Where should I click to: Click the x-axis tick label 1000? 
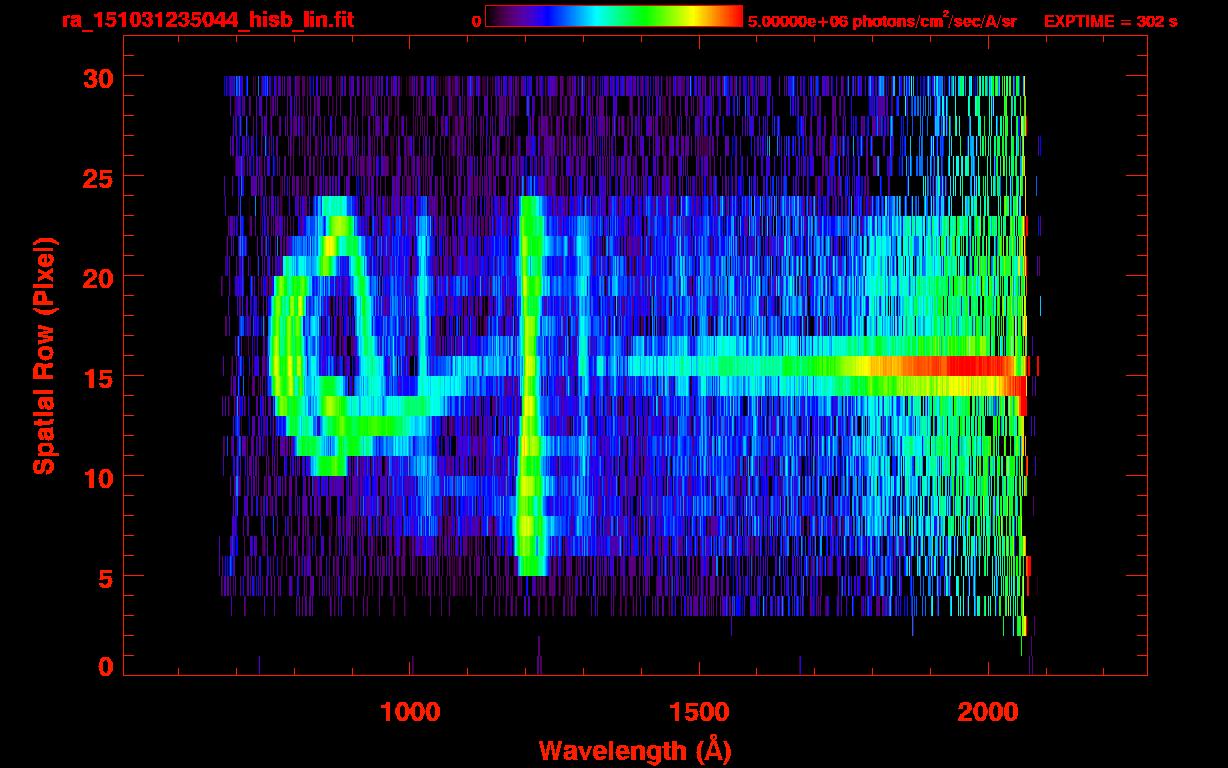[410, 712]
